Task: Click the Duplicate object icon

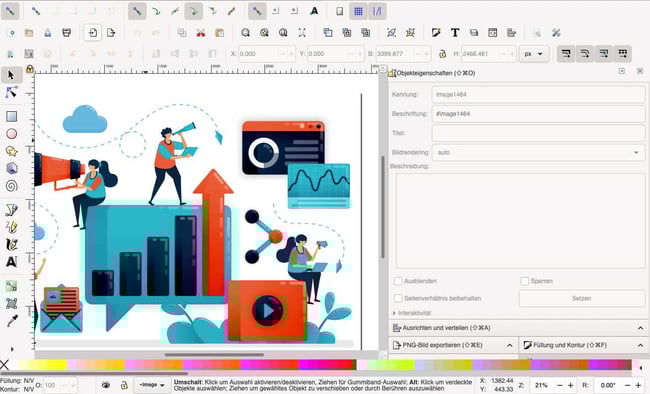Action: point(328,33)
